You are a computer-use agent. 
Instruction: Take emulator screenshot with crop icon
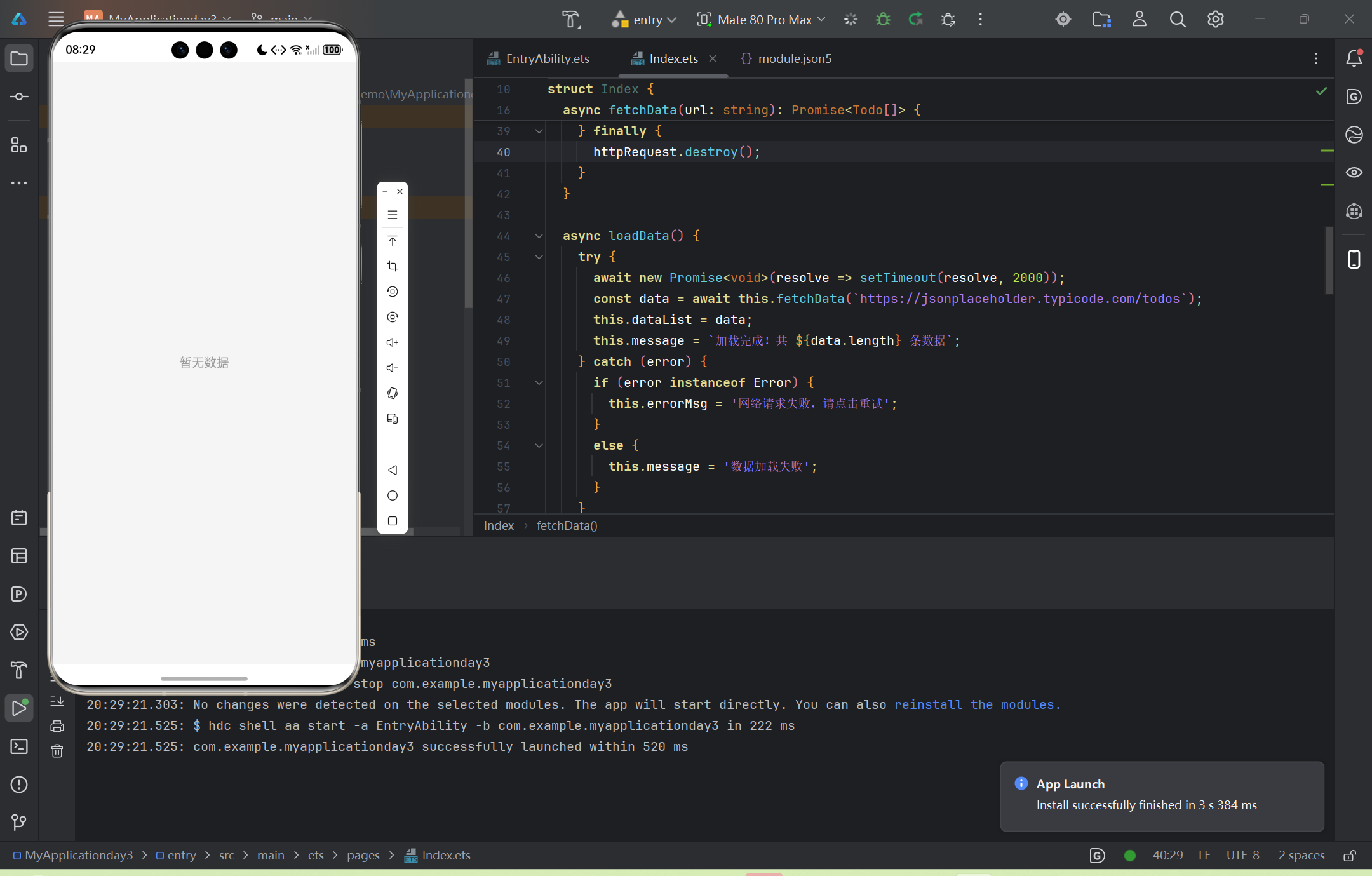tap(393, 266)
